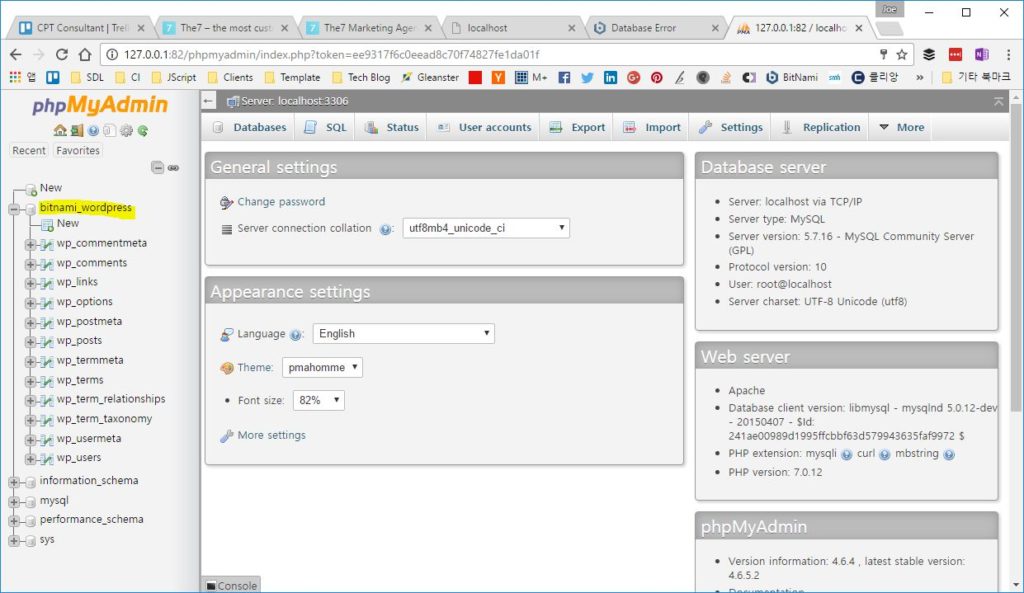Open the More menu in top tabs
1024x593 pixels.
pos(901,127)
